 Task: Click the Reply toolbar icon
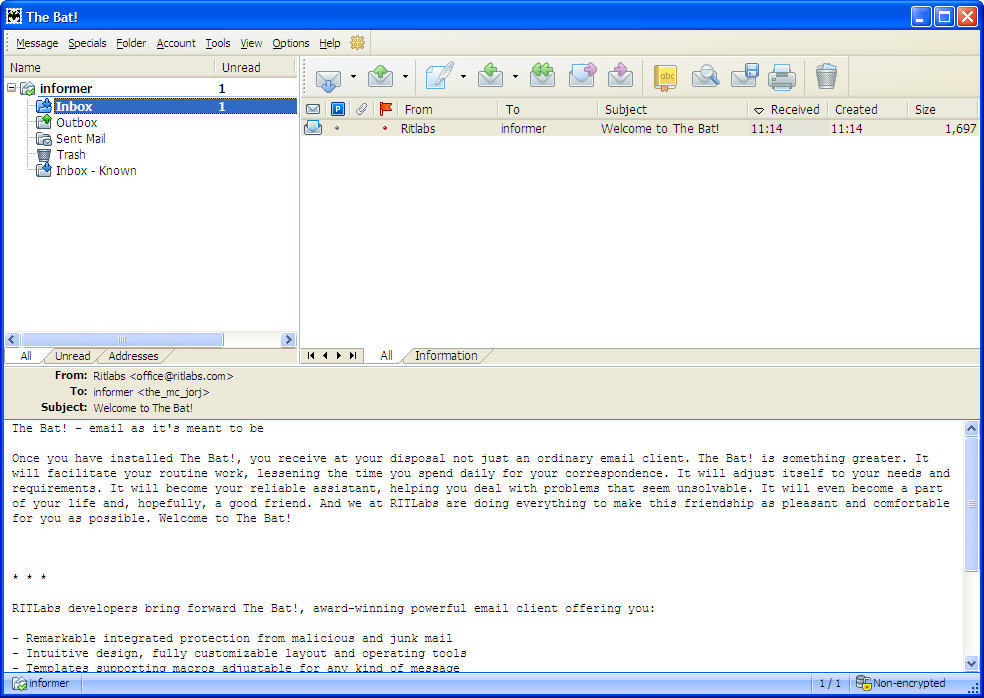490,76
